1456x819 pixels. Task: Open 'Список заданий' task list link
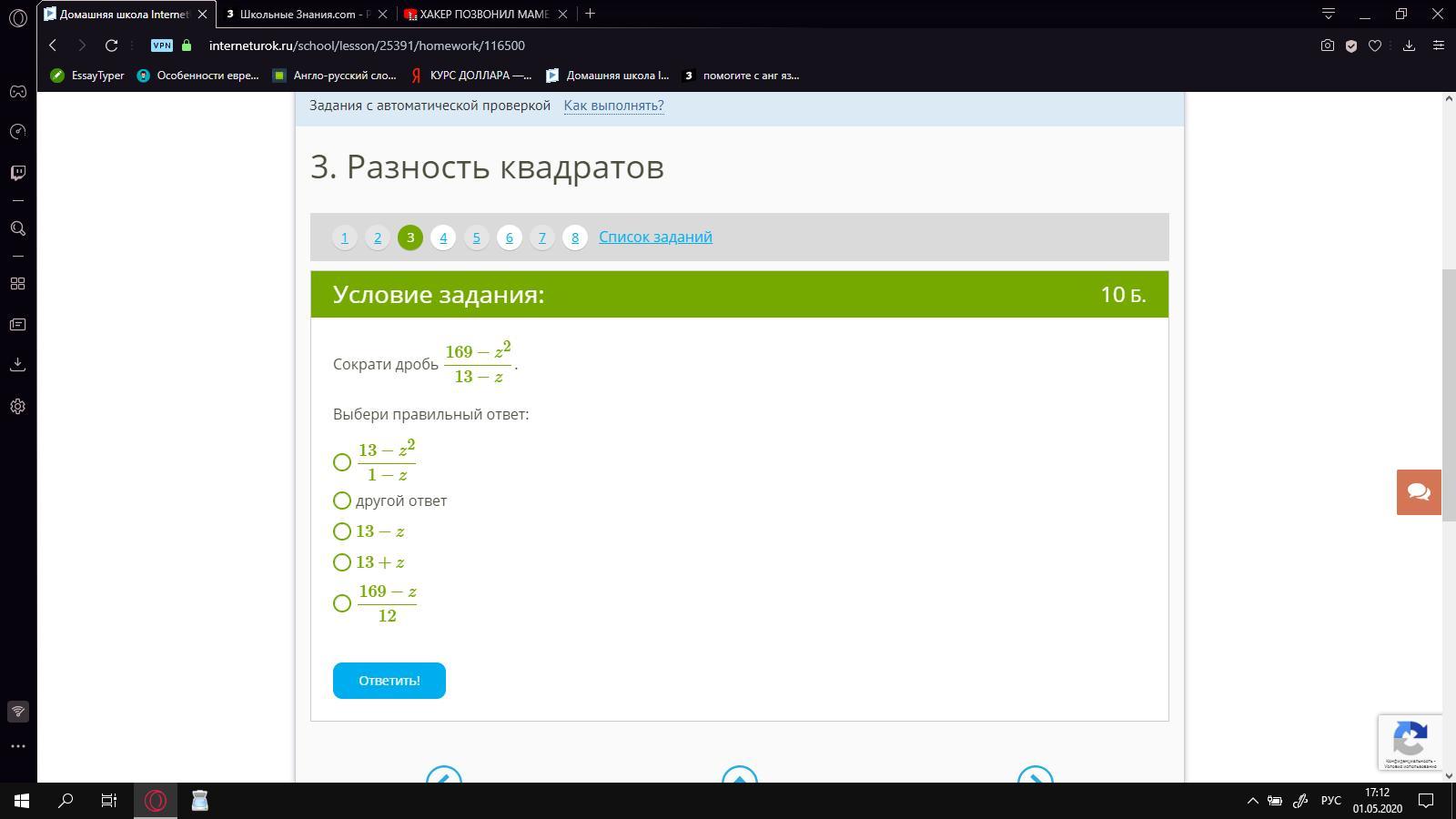[655, 237]
